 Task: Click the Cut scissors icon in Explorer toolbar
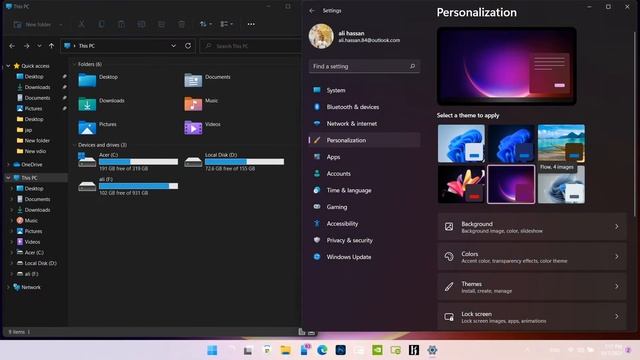coord(82,24)
